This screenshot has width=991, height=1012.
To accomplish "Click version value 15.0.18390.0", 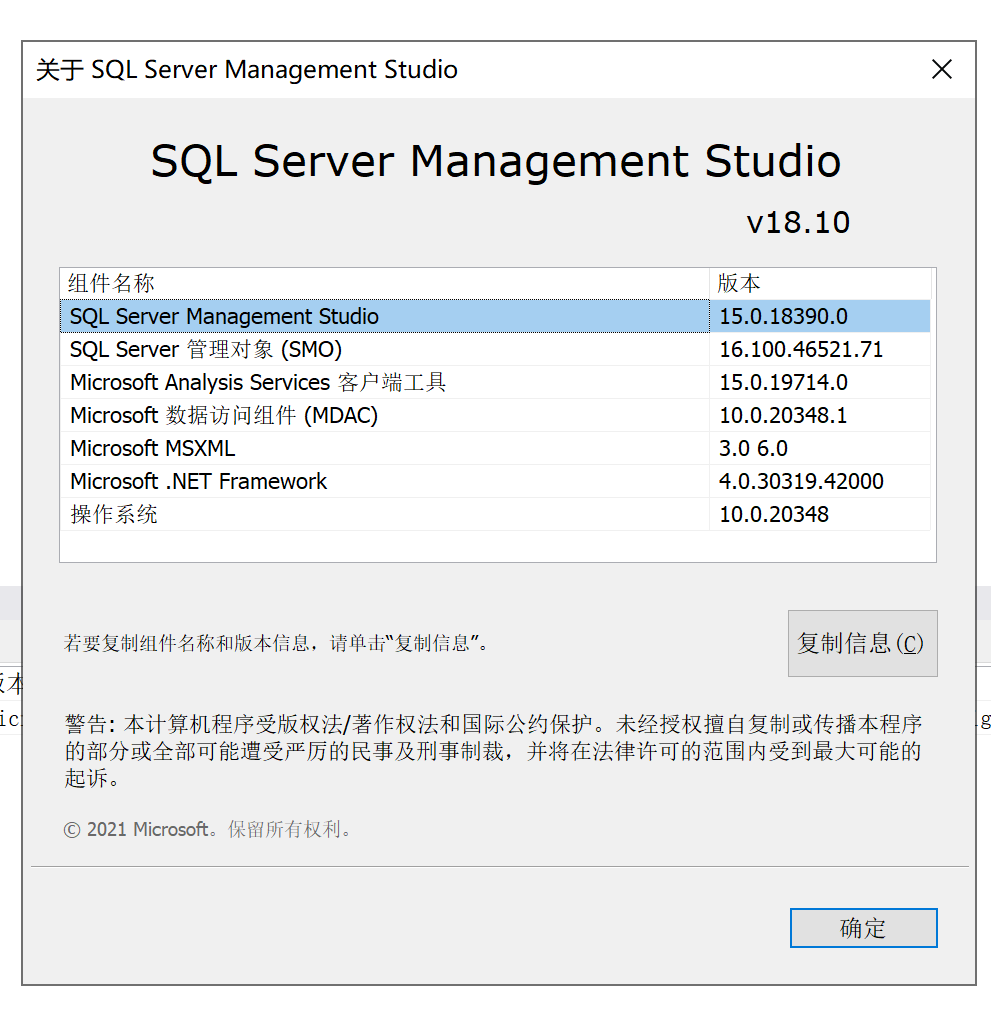I will (x=783, y=317).
